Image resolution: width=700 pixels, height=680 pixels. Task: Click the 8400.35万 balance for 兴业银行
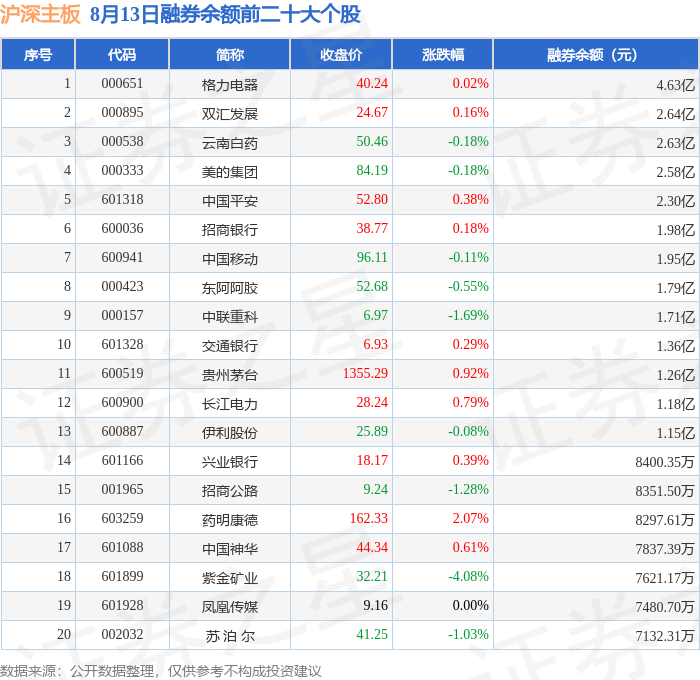pos(665,462)
